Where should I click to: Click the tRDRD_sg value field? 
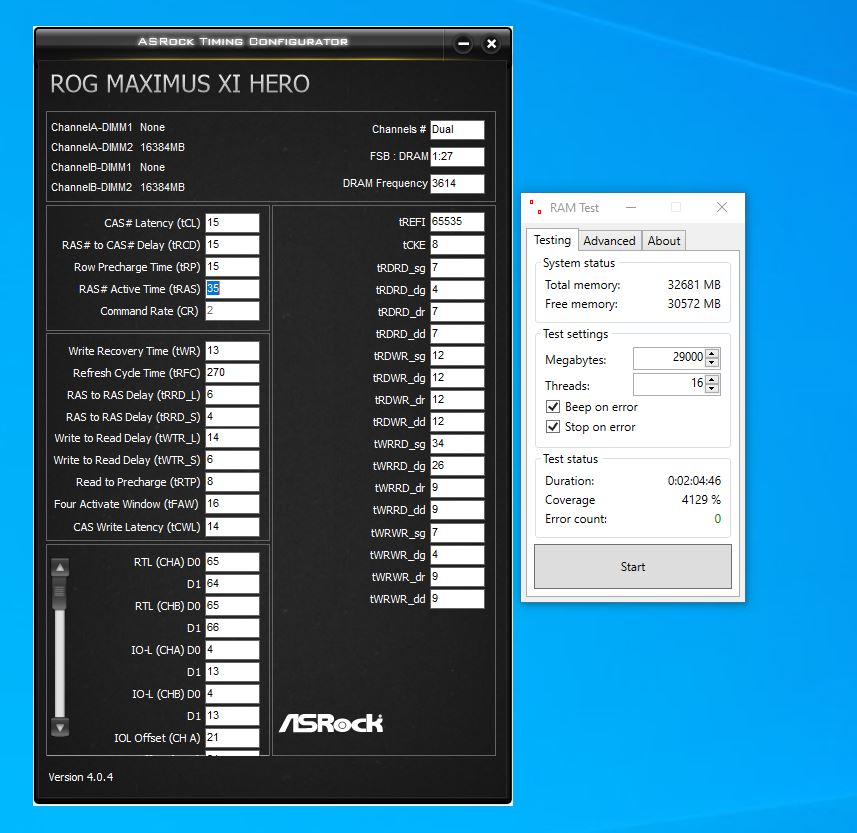457,267
